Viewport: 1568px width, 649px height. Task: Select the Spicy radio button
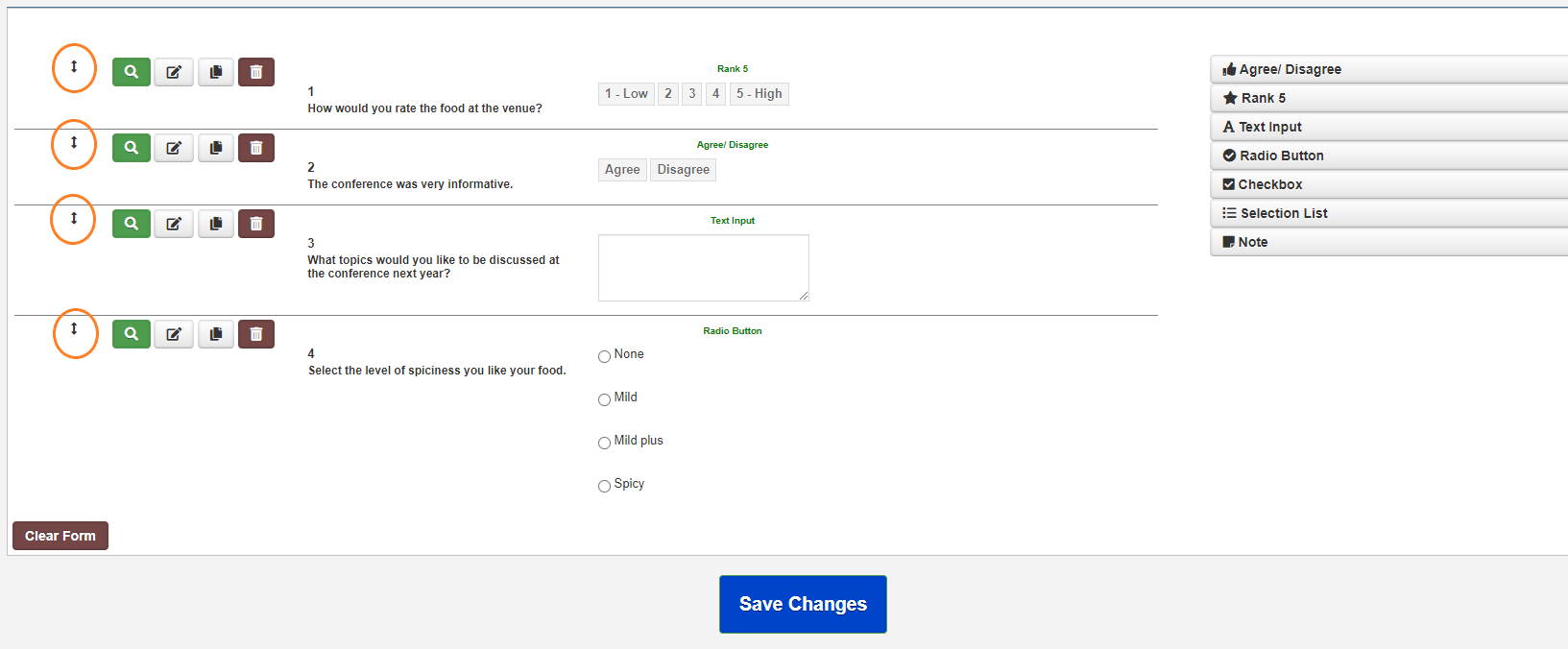[605, 486]
